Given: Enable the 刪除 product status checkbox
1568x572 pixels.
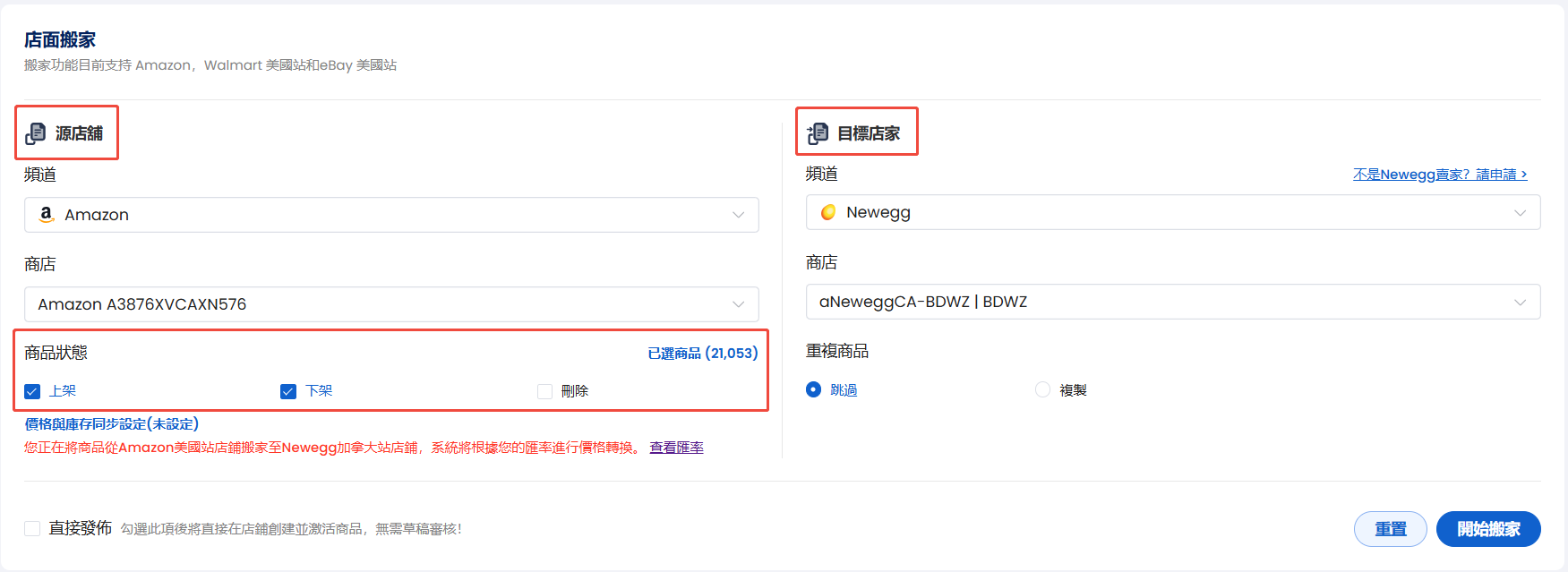Looking at the screenshot, I should point(544,391).
